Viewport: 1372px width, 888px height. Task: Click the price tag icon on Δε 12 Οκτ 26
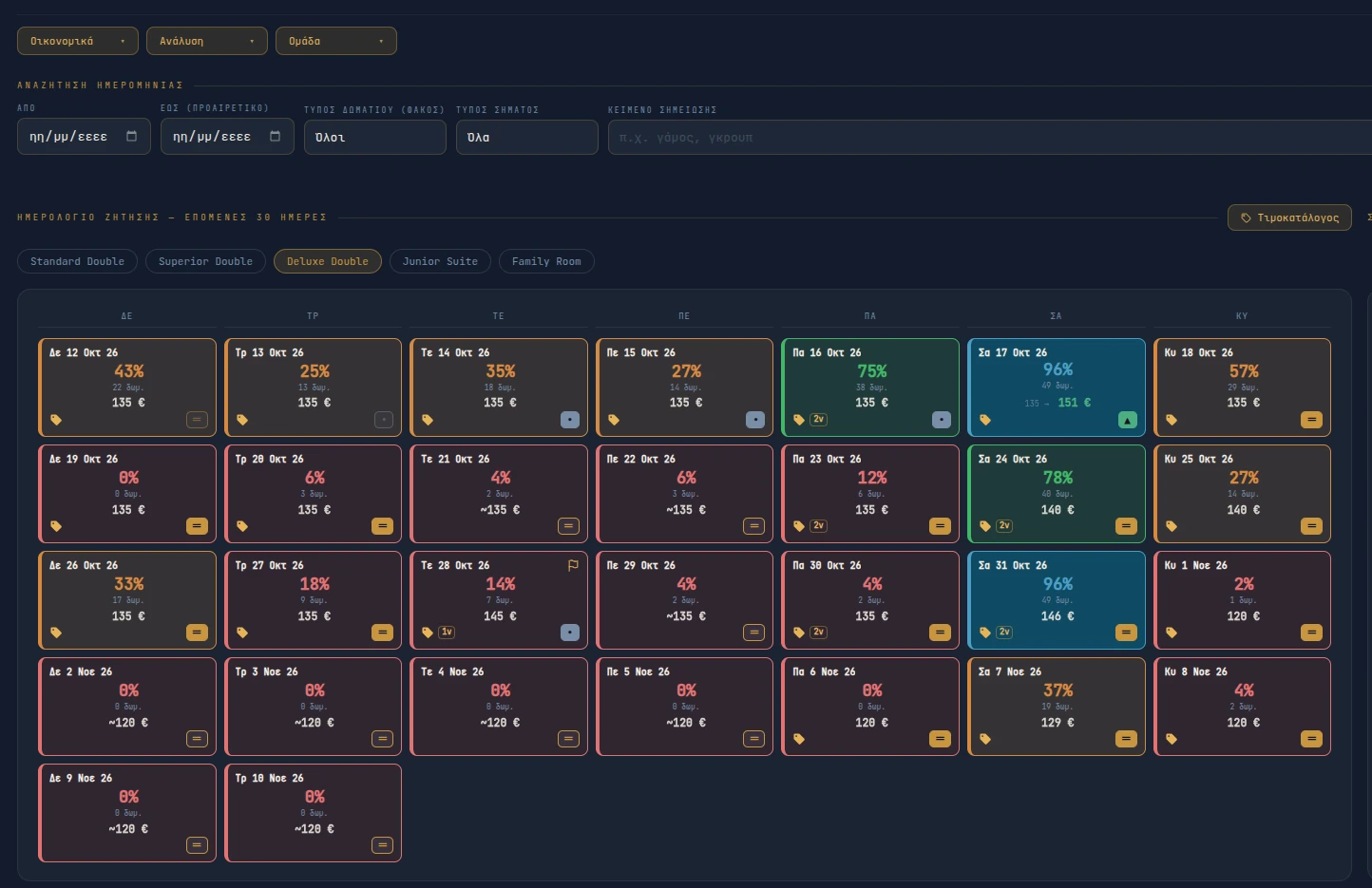56,420
